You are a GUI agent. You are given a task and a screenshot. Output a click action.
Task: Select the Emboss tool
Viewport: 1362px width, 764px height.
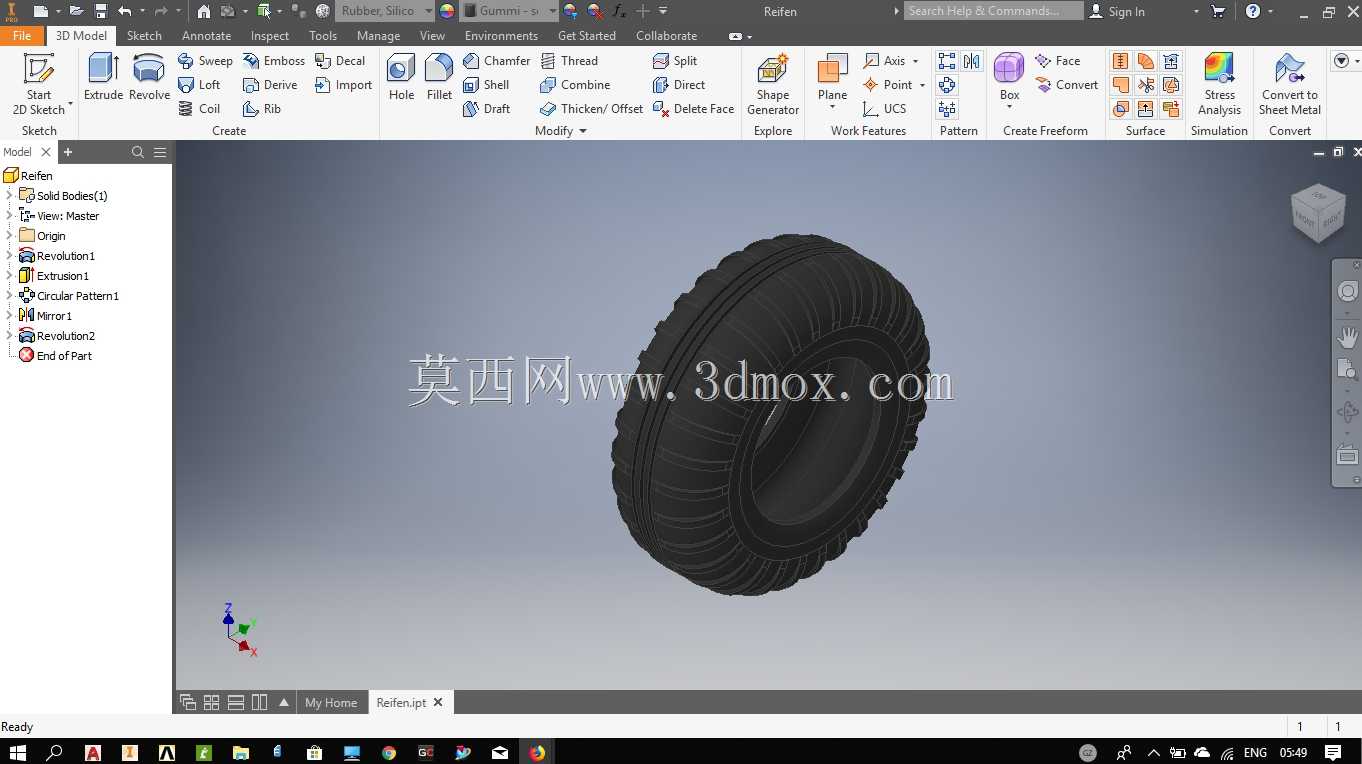pyautogui.click(x=274, y=61)
